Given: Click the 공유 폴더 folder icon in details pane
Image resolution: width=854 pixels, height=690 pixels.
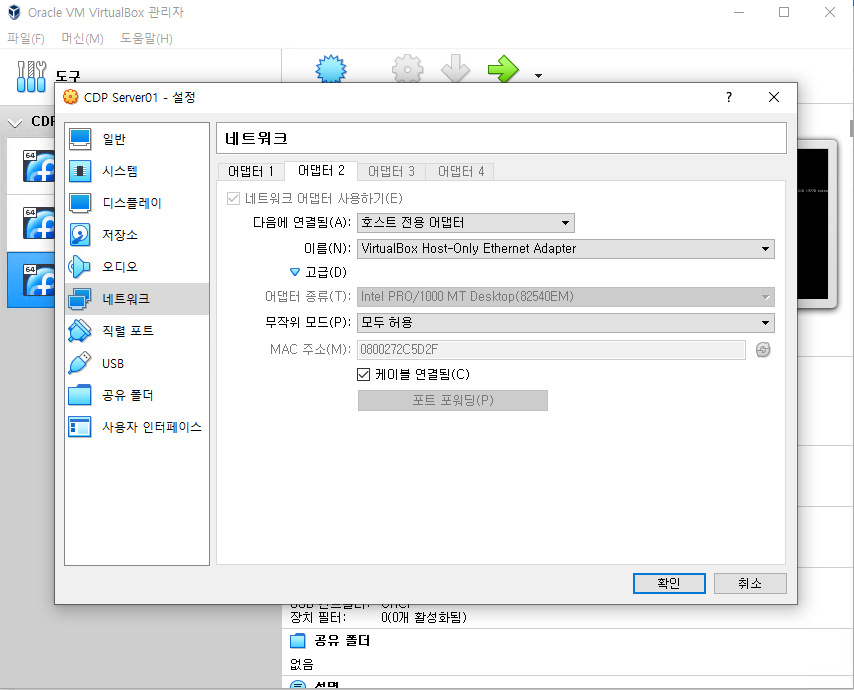Looking at the screenshot, I should click(297, 641).
